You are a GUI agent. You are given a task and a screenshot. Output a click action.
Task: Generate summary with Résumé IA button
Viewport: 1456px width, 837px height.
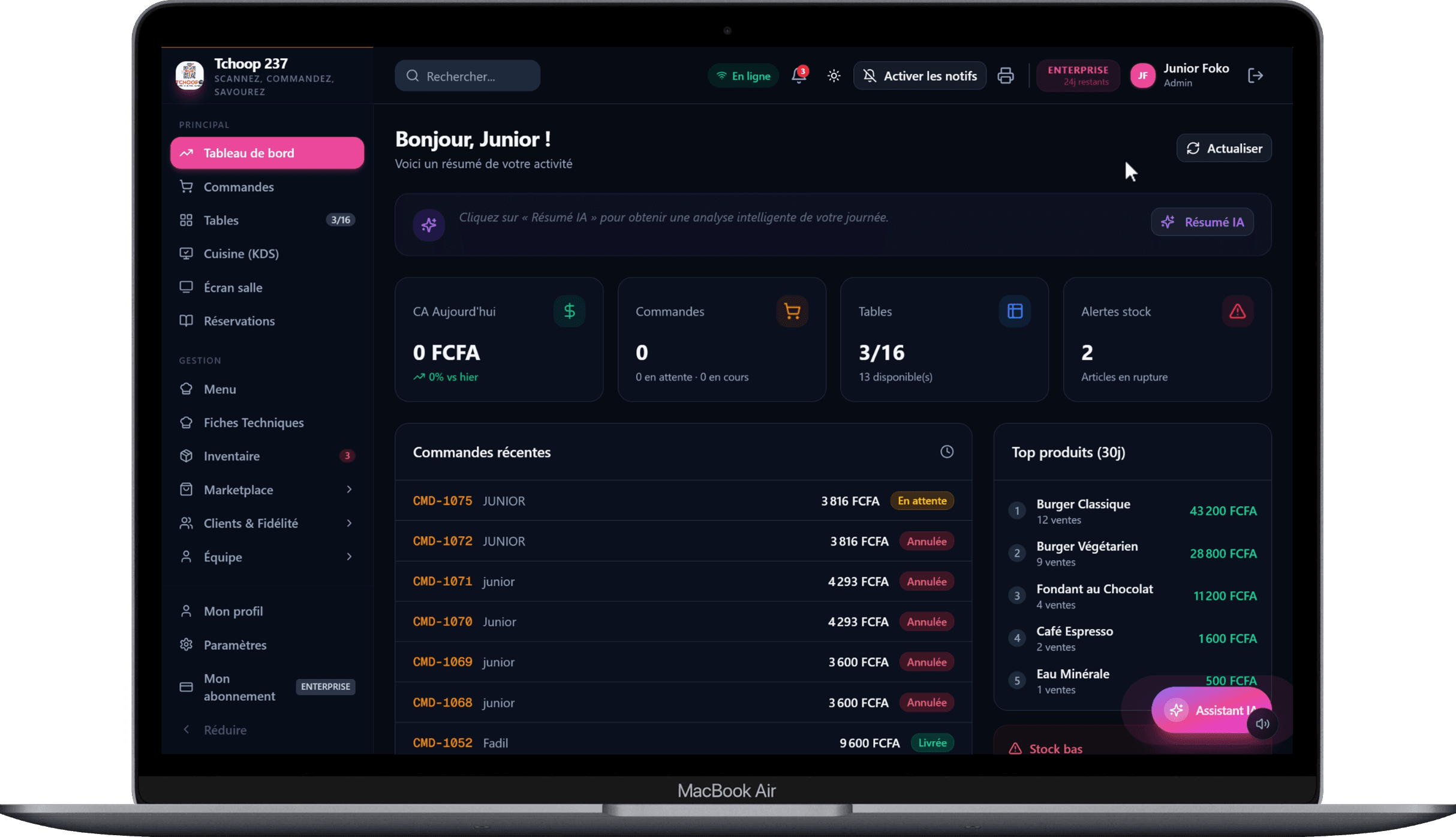[1202, 222]
